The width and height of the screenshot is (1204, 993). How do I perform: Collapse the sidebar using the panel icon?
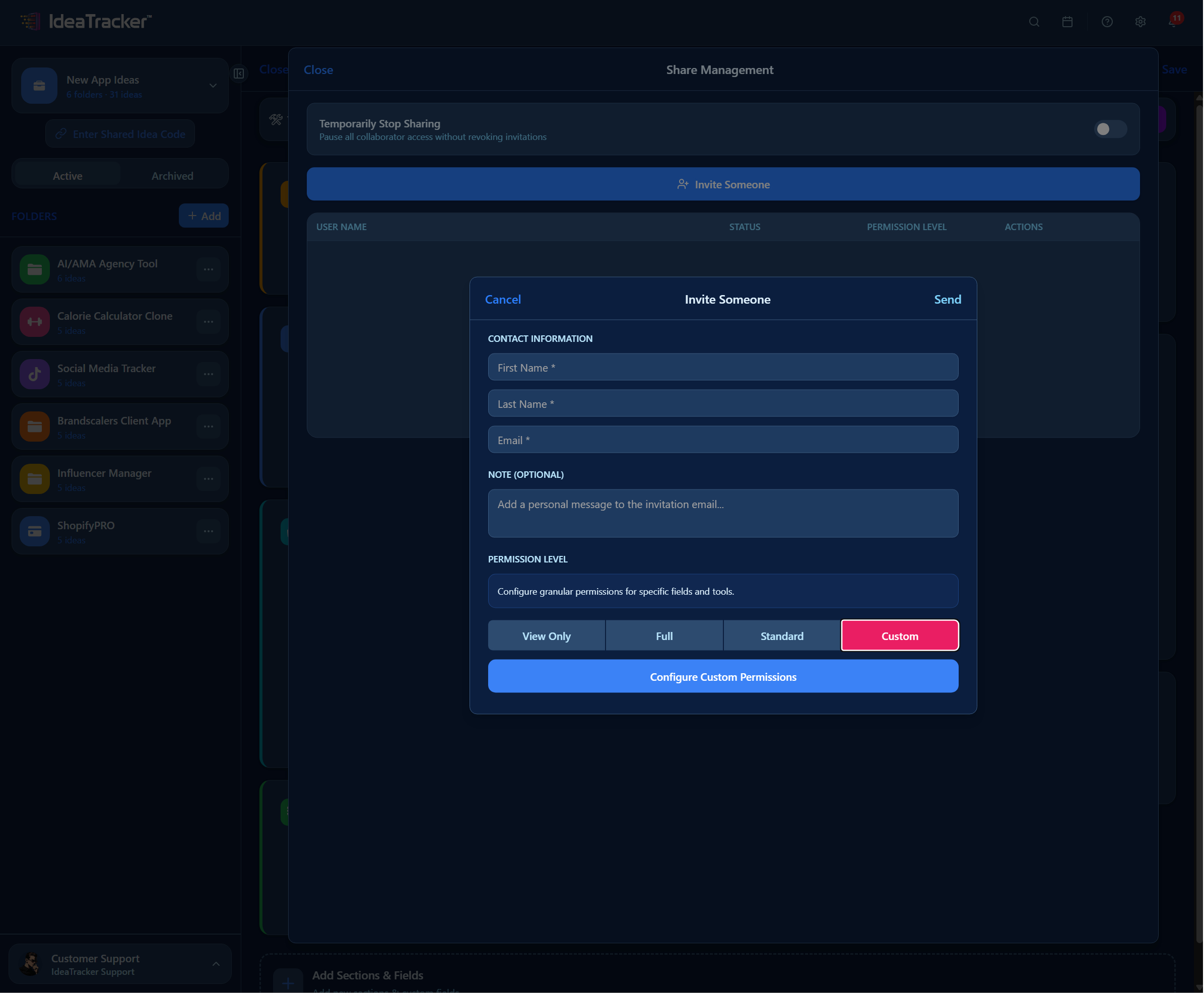(239, 74)
